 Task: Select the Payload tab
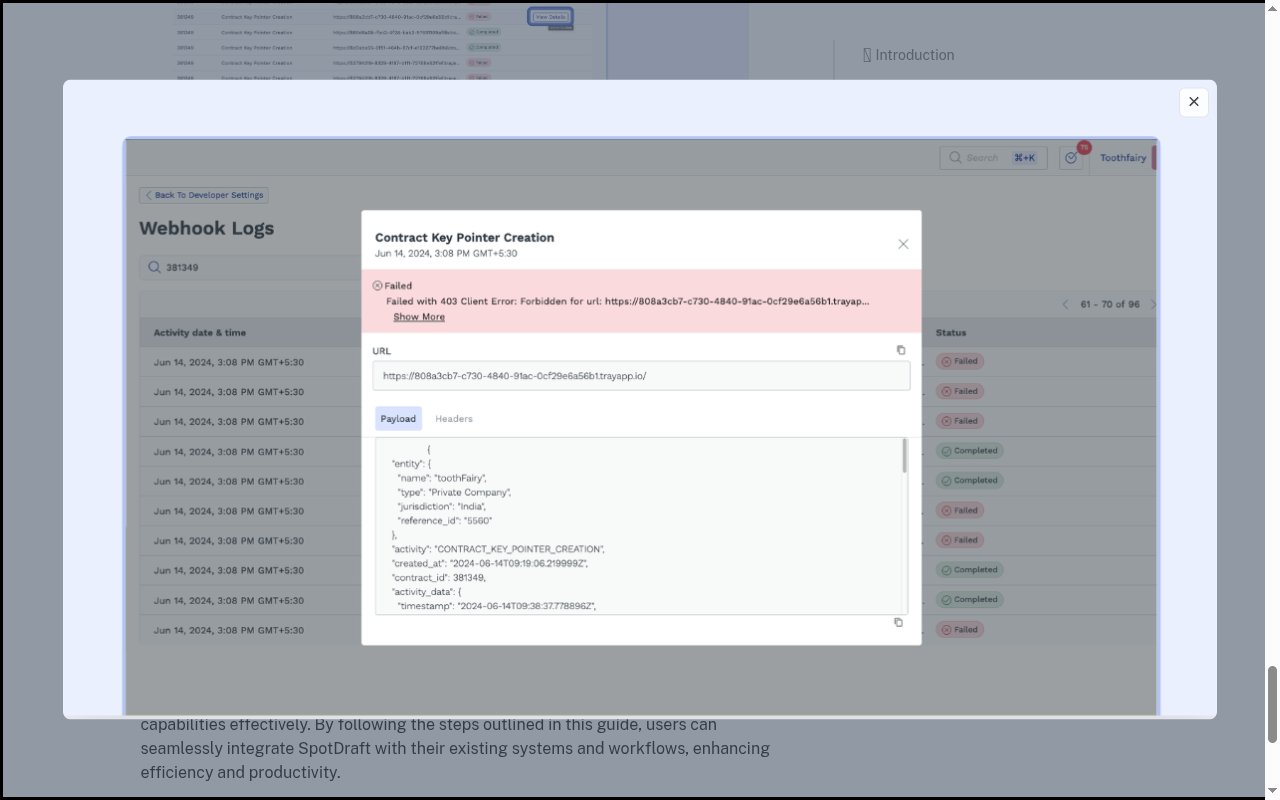click(x=398, y=419)
